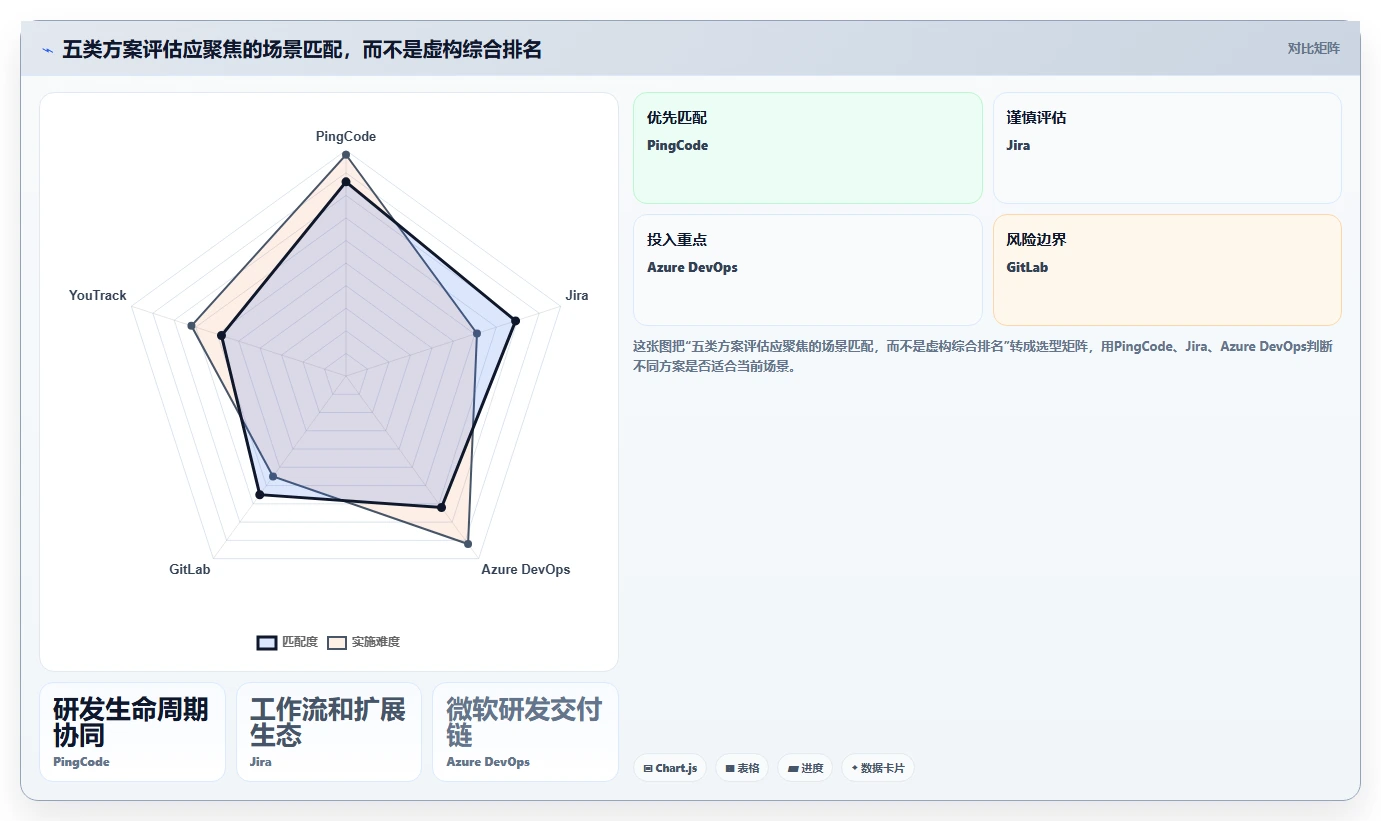Click the sparkle icon inside 数据卡片 chip
This screenshot has width=1381, height=821.
click(854, 769)
